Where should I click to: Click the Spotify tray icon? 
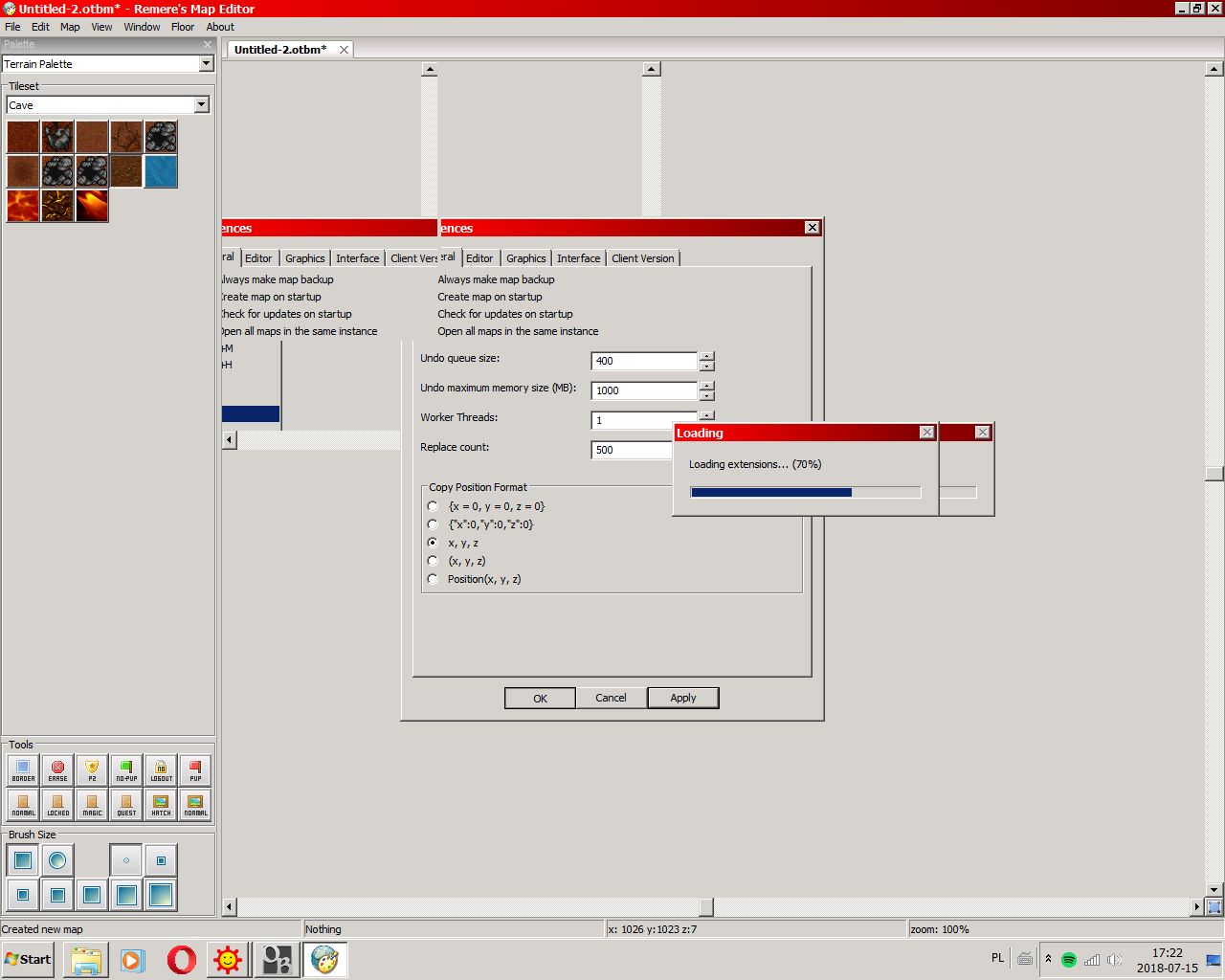coord(1069,959)
